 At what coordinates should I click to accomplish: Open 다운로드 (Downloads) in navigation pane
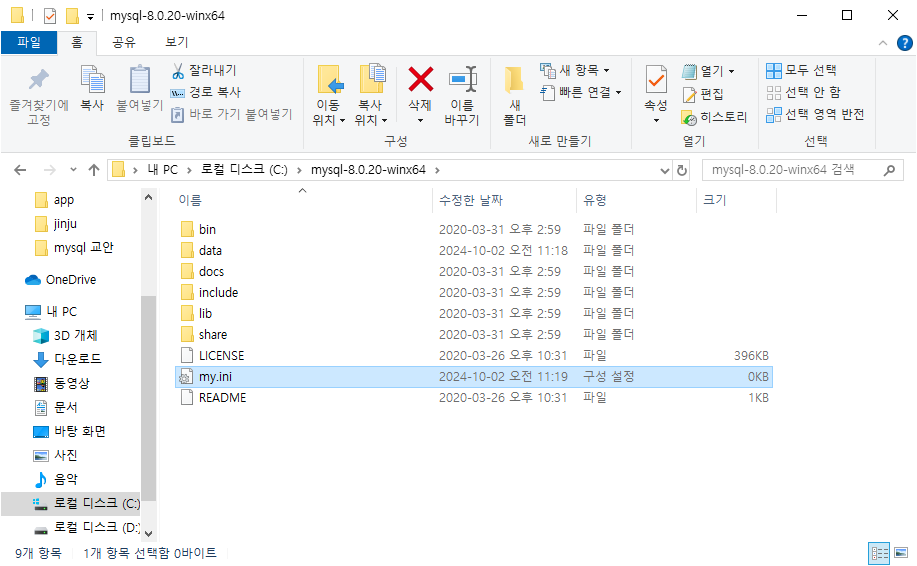point(77,359)
